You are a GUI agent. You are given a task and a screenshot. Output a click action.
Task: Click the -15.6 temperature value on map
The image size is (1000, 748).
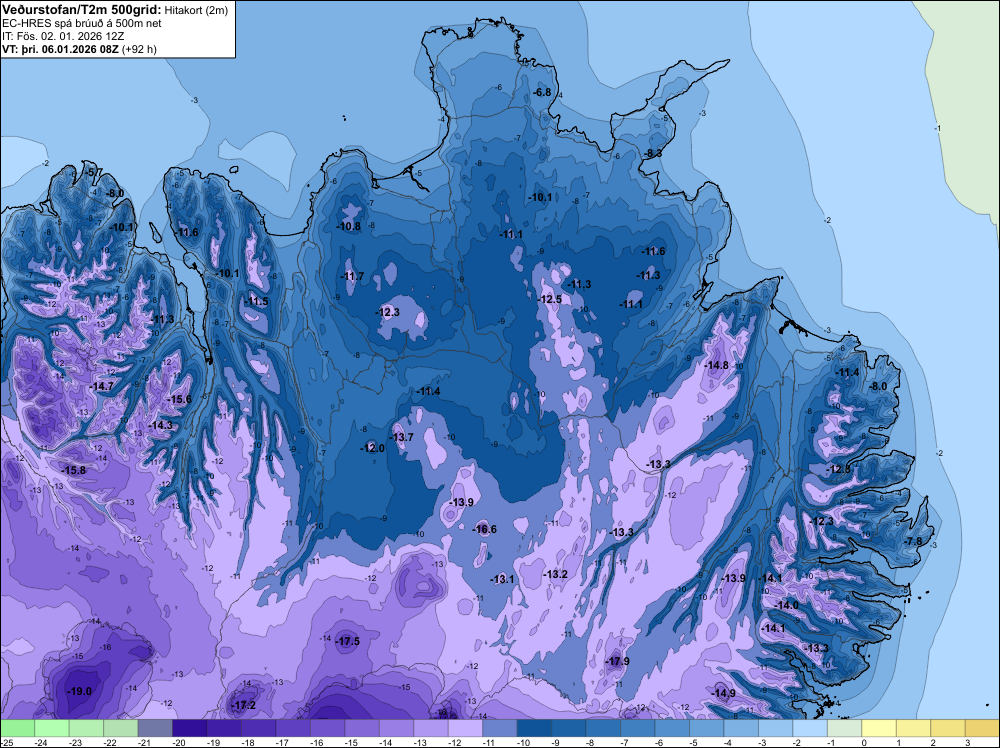[179, 399]
